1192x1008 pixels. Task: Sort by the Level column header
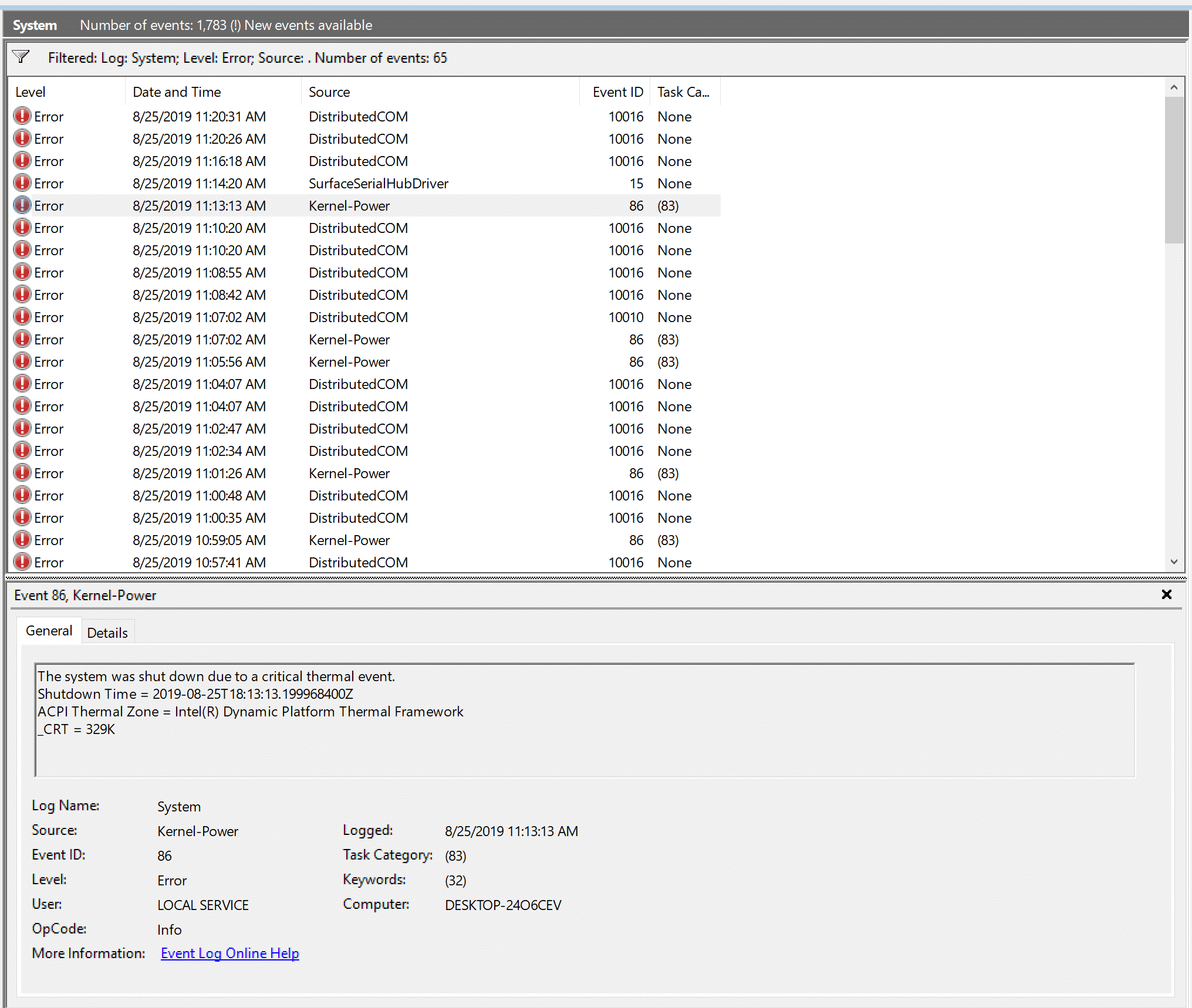coord(66,92)
